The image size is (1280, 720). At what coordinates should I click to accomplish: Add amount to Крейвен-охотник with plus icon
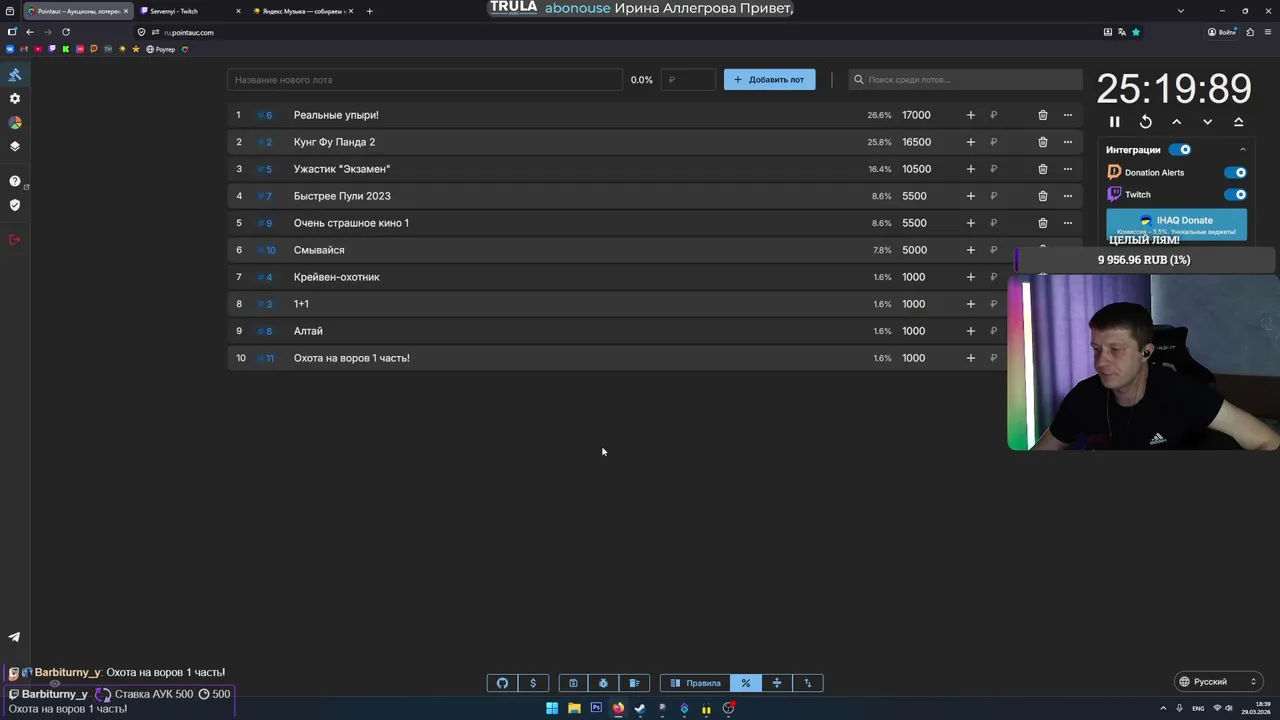970,277
